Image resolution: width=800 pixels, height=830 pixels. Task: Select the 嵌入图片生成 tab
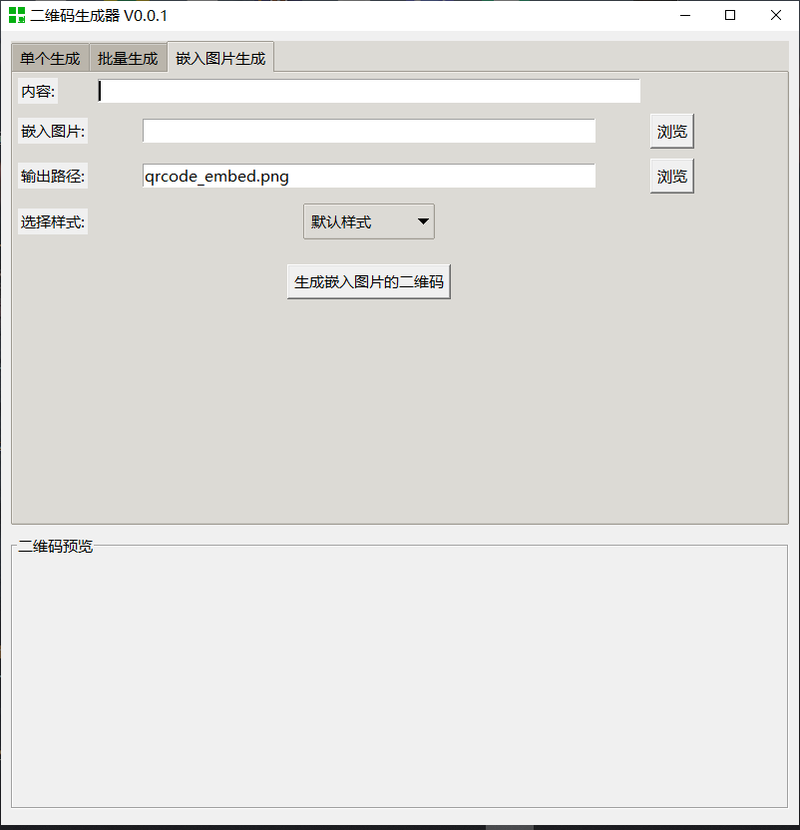(220, 57)
